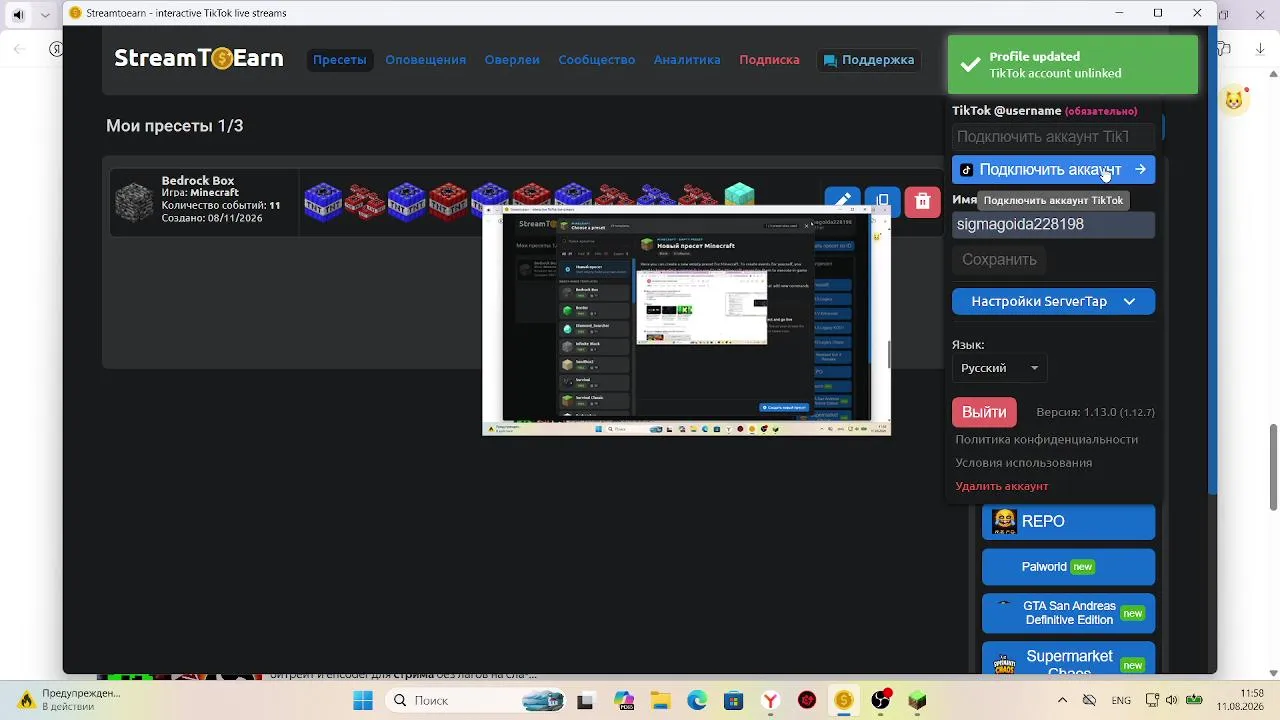This screenshot has width=1280, height=720.
Task: Click the red Выйти button
Action: coord(984,412)
